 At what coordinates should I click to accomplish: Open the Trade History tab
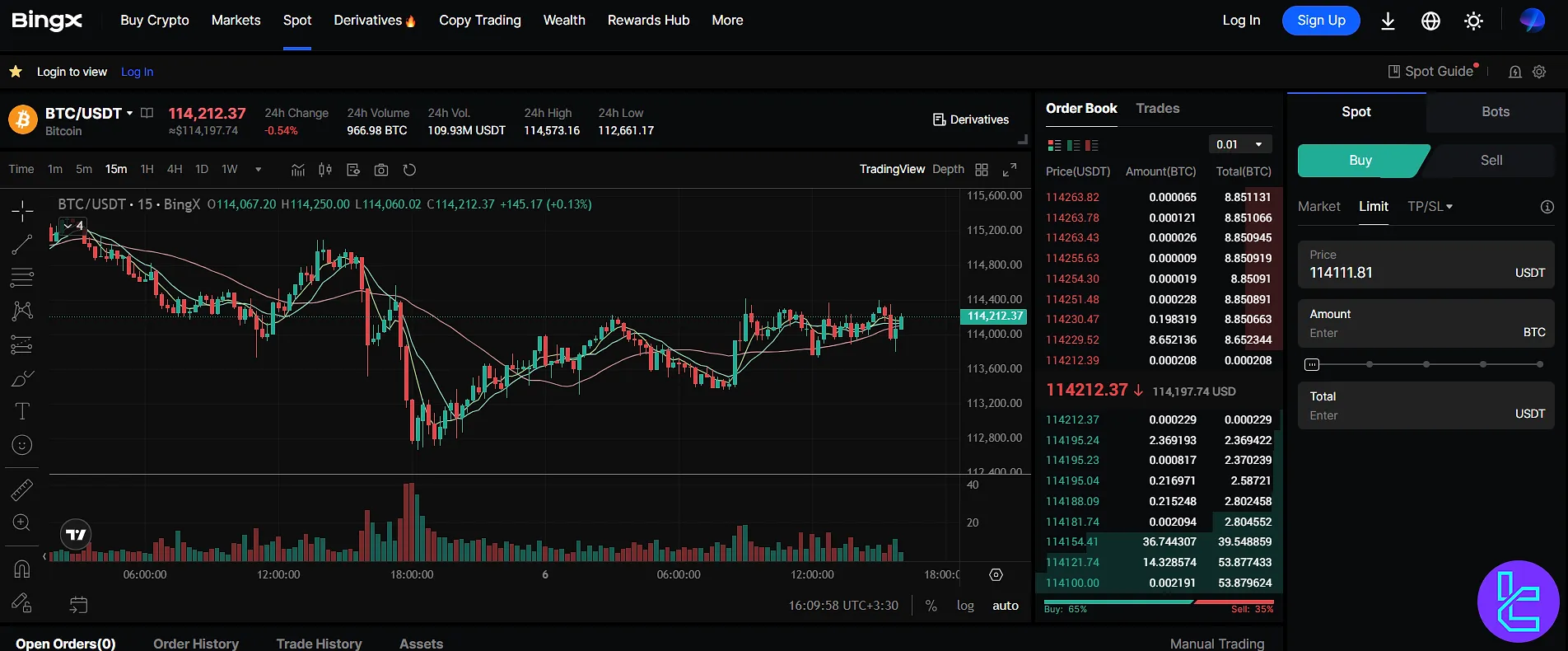point(319,644)
